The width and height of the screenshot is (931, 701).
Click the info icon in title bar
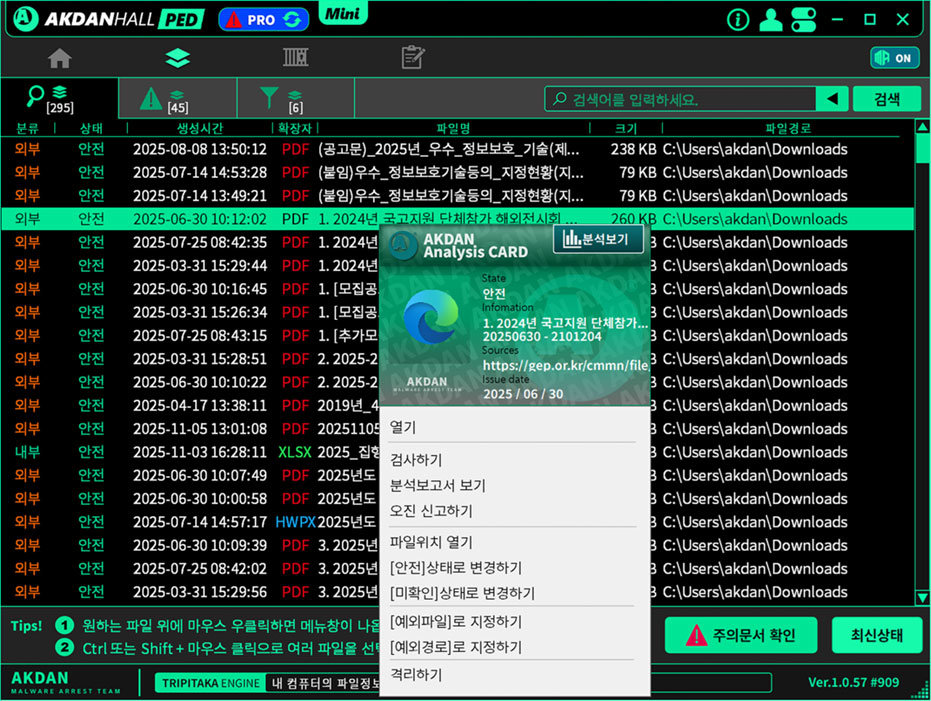coord(738,19)
